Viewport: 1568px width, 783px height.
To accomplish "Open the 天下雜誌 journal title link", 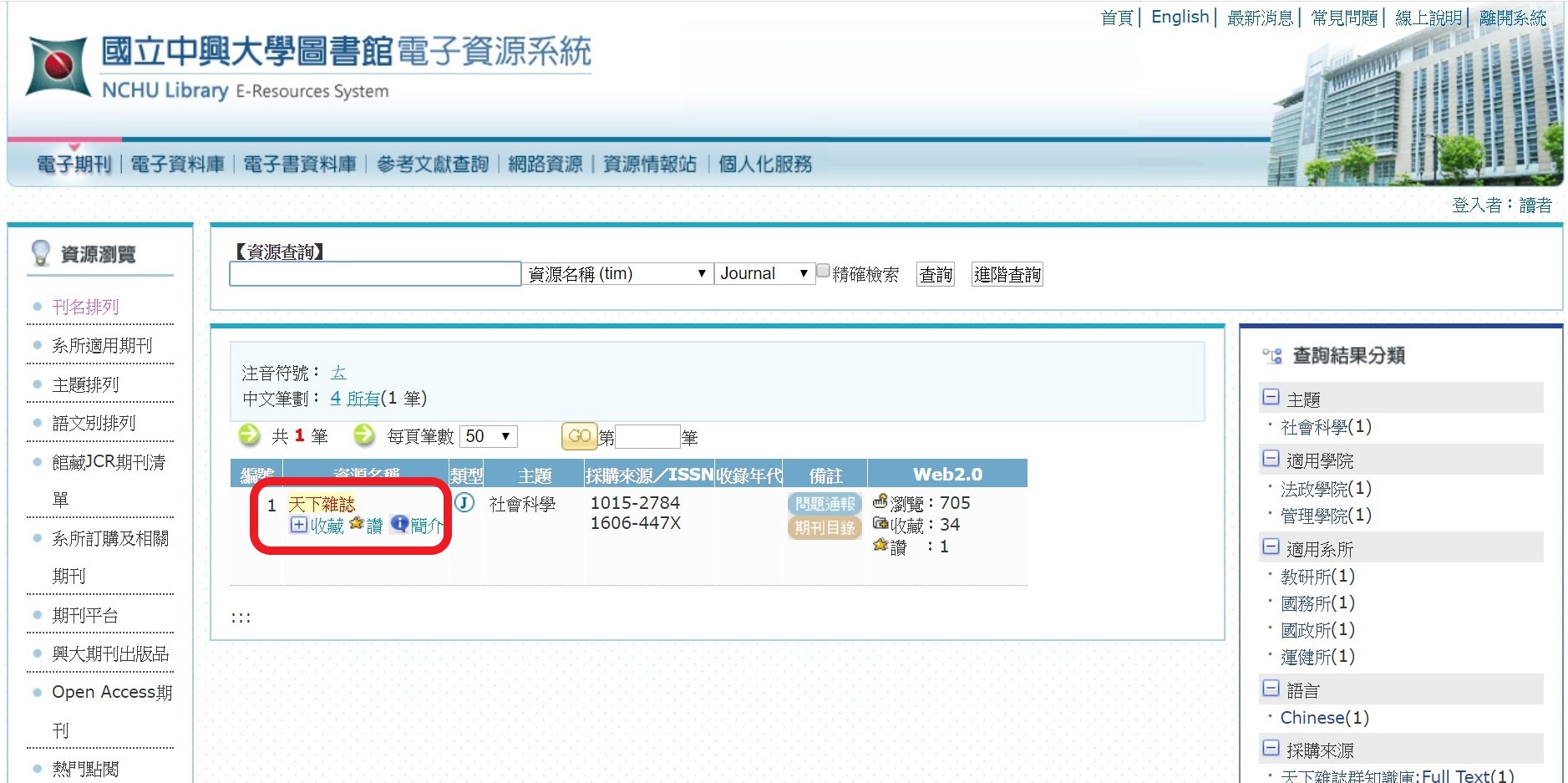I will pos(322,504).
